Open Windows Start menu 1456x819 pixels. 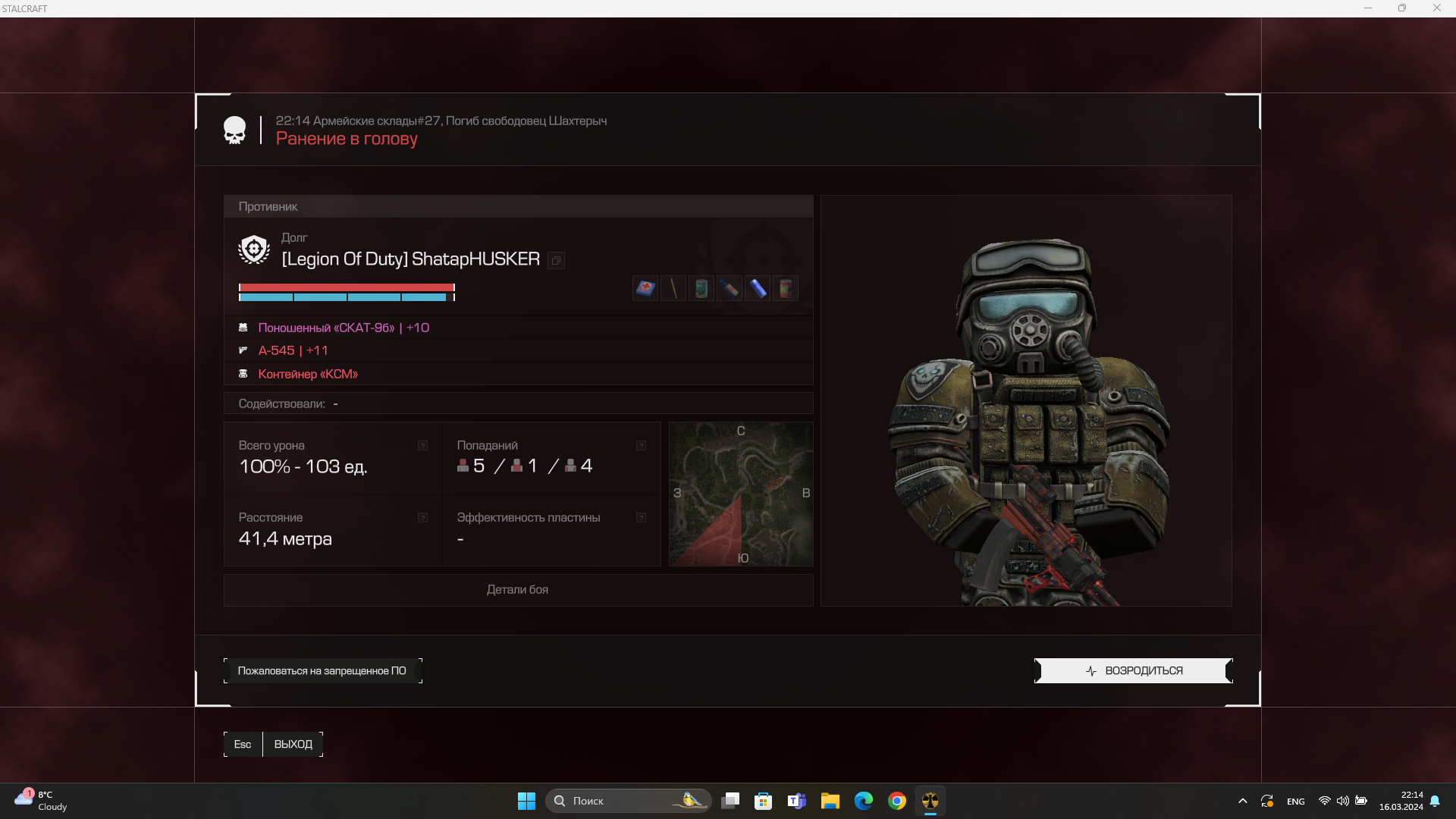click(526, 801)
